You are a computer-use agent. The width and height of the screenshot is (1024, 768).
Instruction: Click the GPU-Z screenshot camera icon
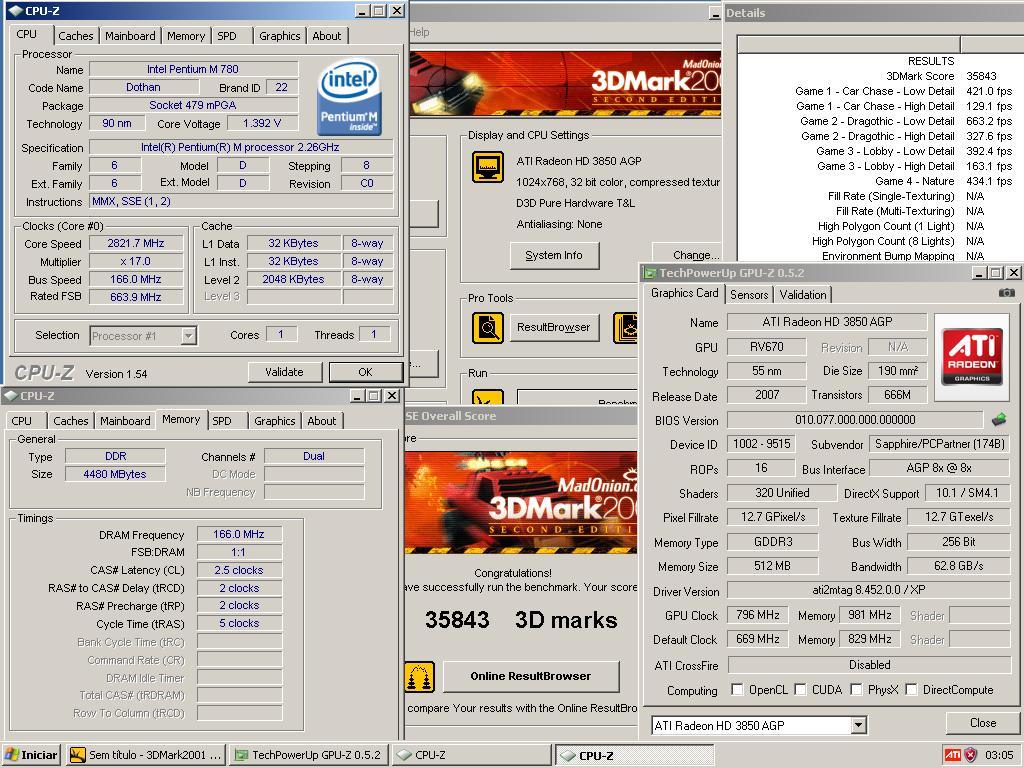click(x=1007, y=293)
